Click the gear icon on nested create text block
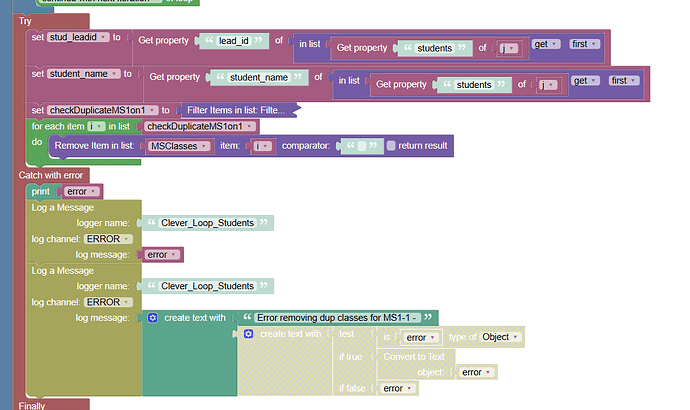The width and height of the screenshot is (690, 410). tap(249, 333)
